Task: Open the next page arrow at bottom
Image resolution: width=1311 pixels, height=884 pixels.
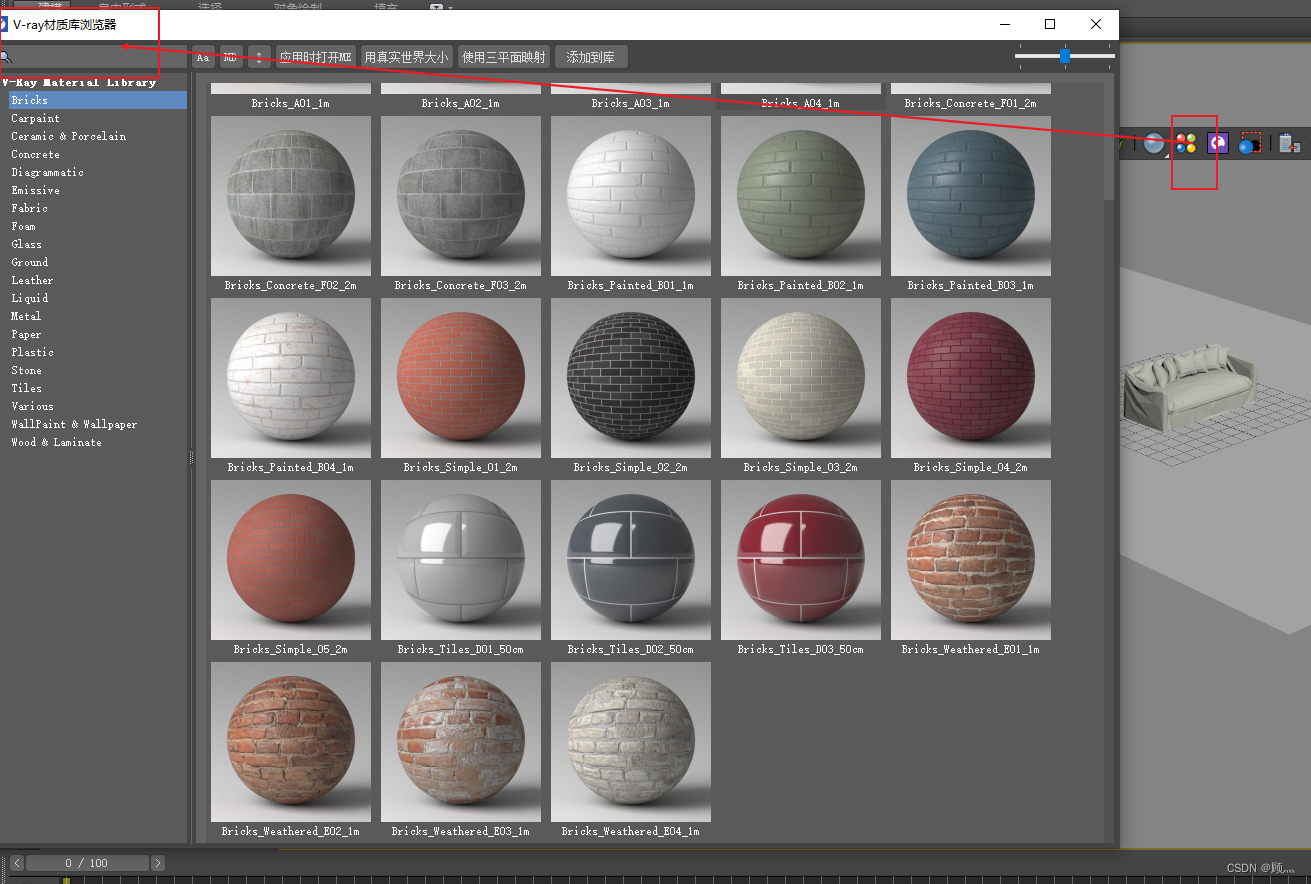Action: 157,862
